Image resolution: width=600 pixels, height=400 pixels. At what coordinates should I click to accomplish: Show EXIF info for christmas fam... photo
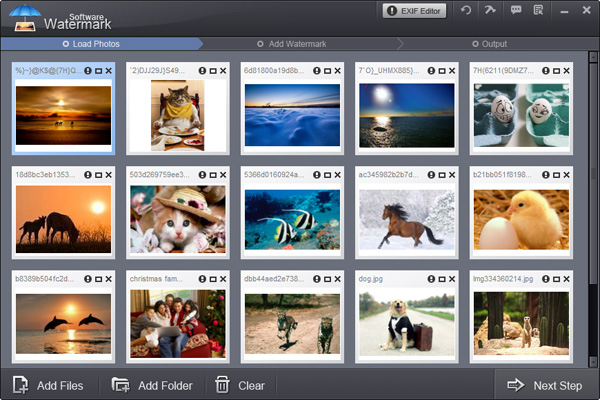click(x=202, y=279)
